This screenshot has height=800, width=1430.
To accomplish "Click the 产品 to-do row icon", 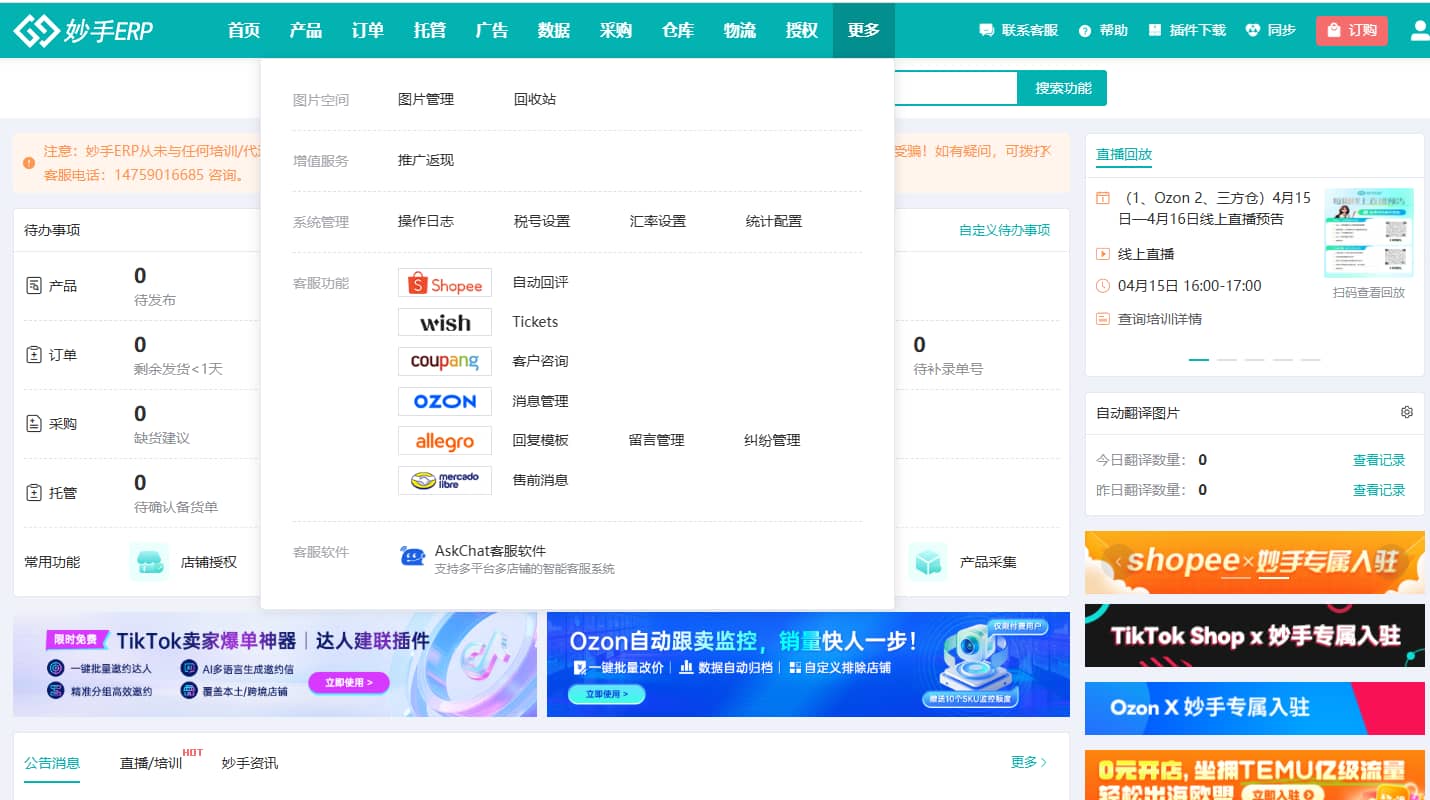I will pos(34,286).
